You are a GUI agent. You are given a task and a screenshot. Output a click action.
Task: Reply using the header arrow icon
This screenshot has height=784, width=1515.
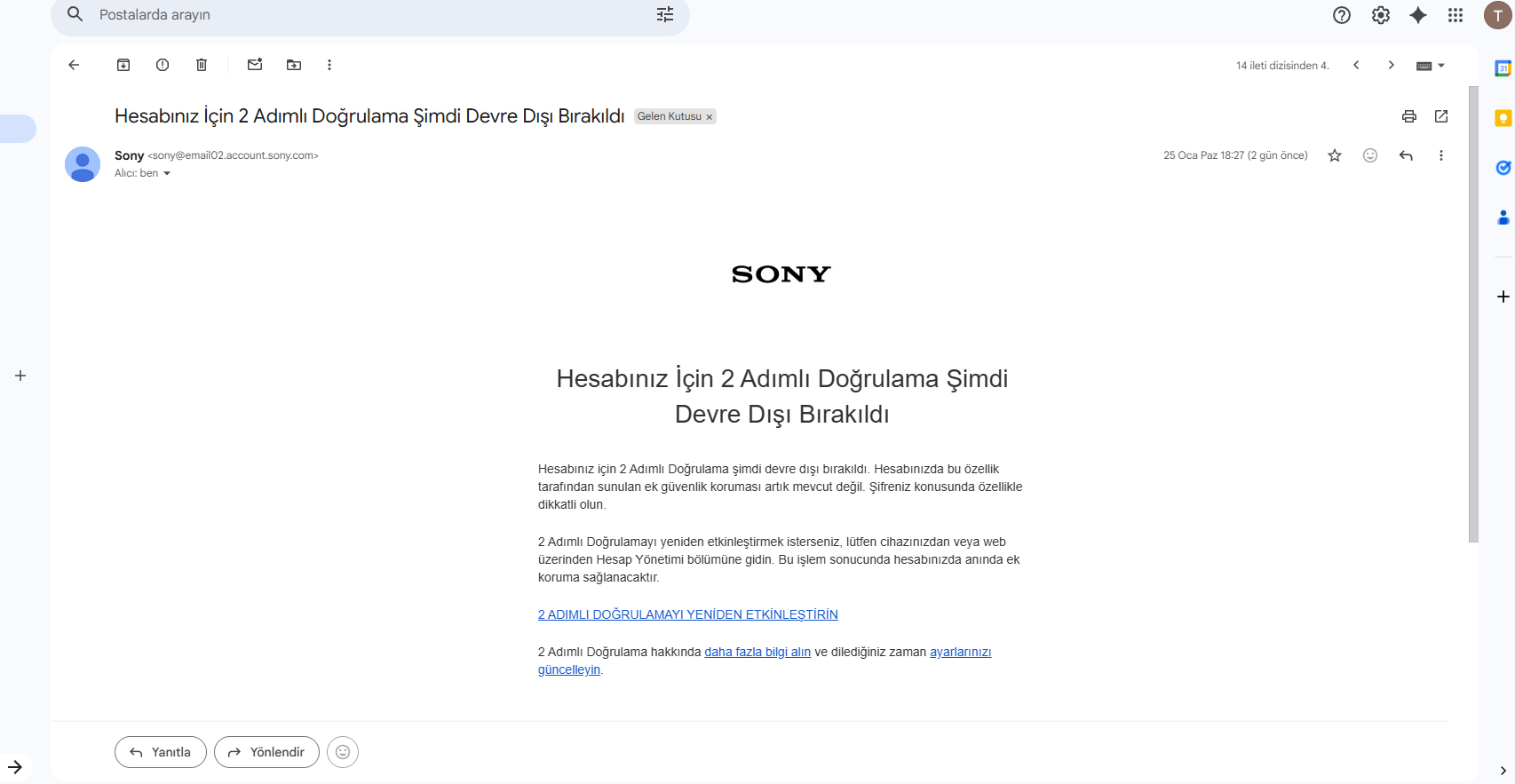(1406, 155)
